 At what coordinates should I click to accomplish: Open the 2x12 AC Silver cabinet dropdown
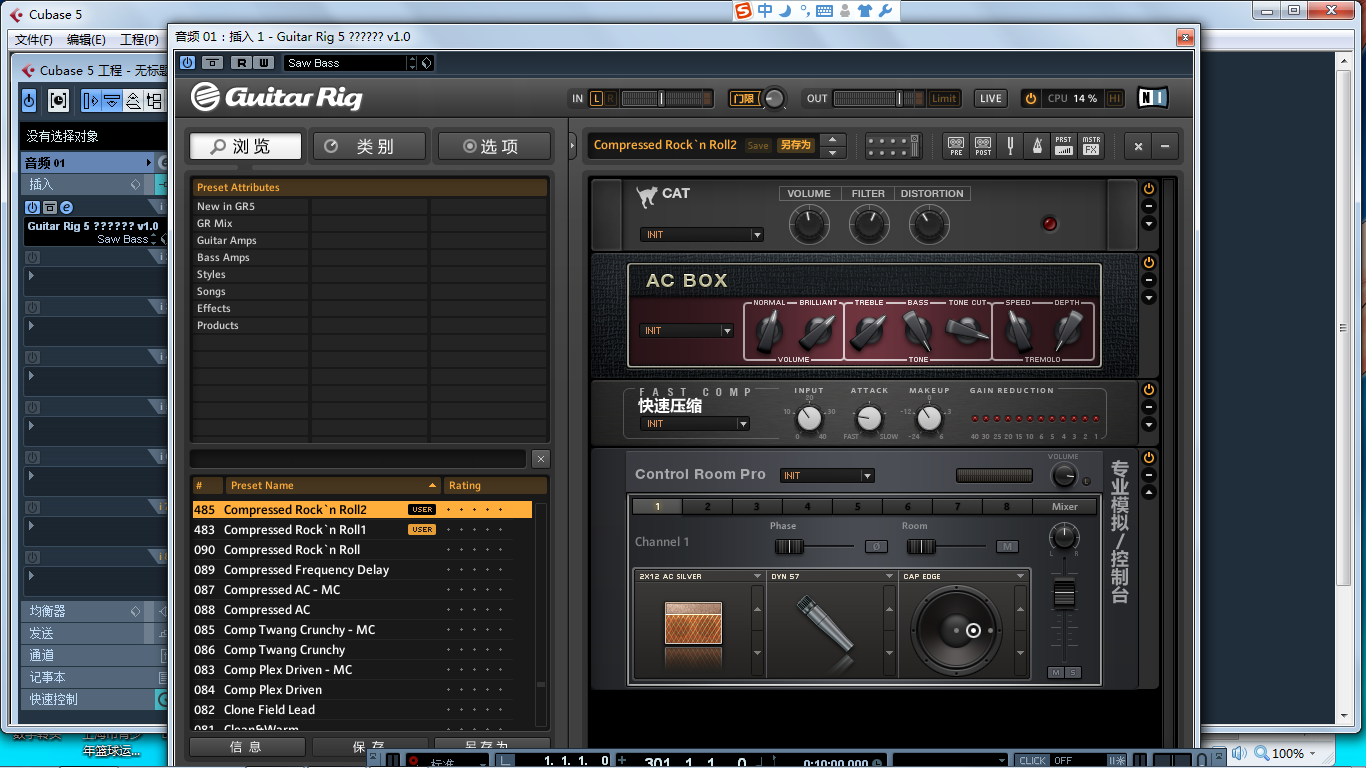(x=699, y=576)
